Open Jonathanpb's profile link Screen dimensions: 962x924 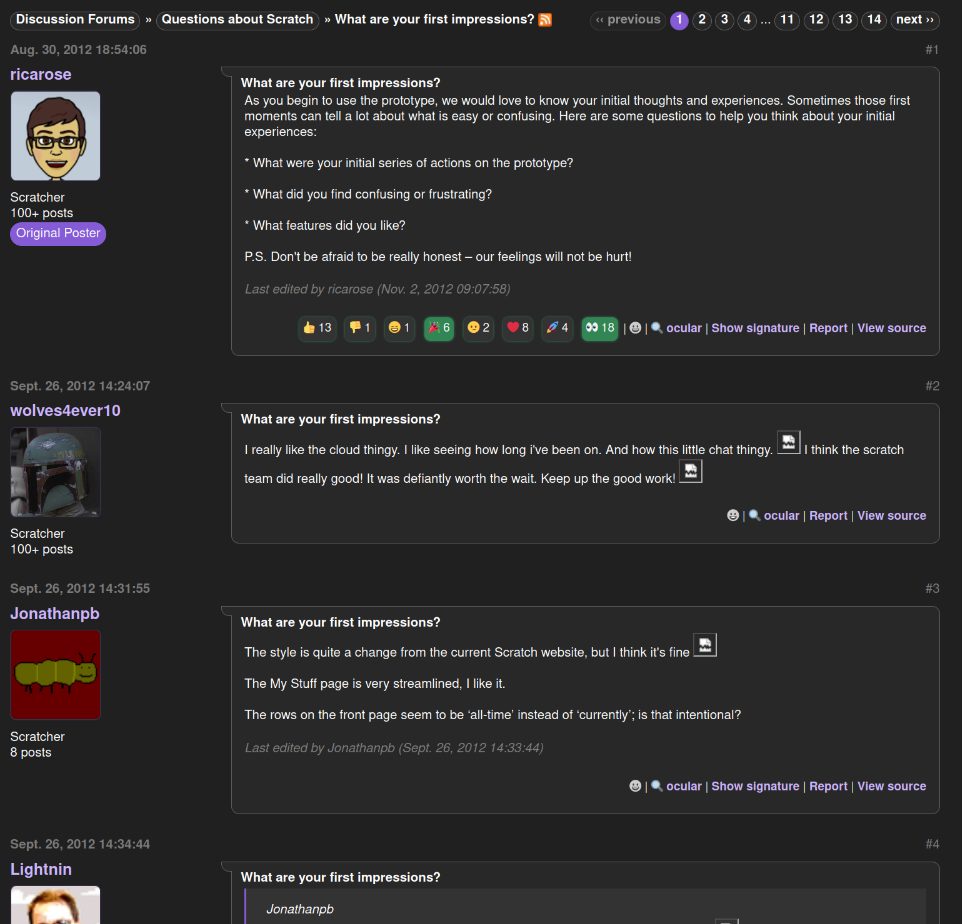(55, 614)
